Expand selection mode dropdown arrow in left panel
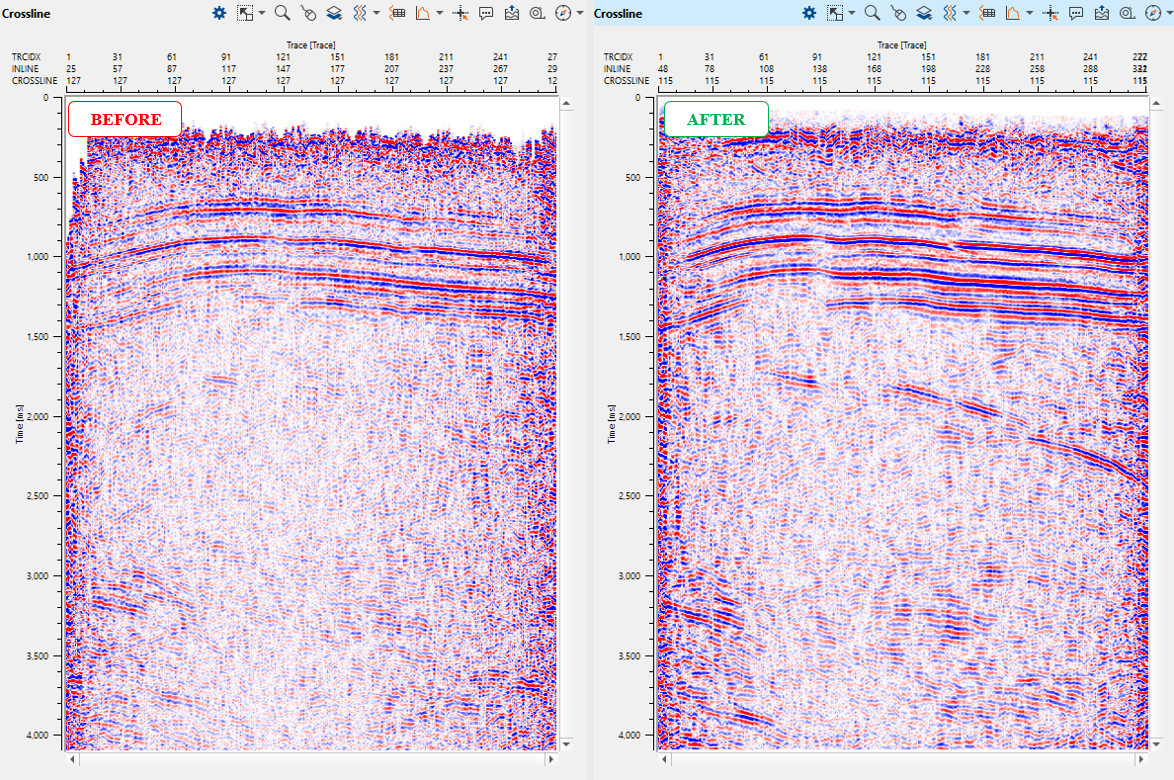 click(x=262, y=14)
